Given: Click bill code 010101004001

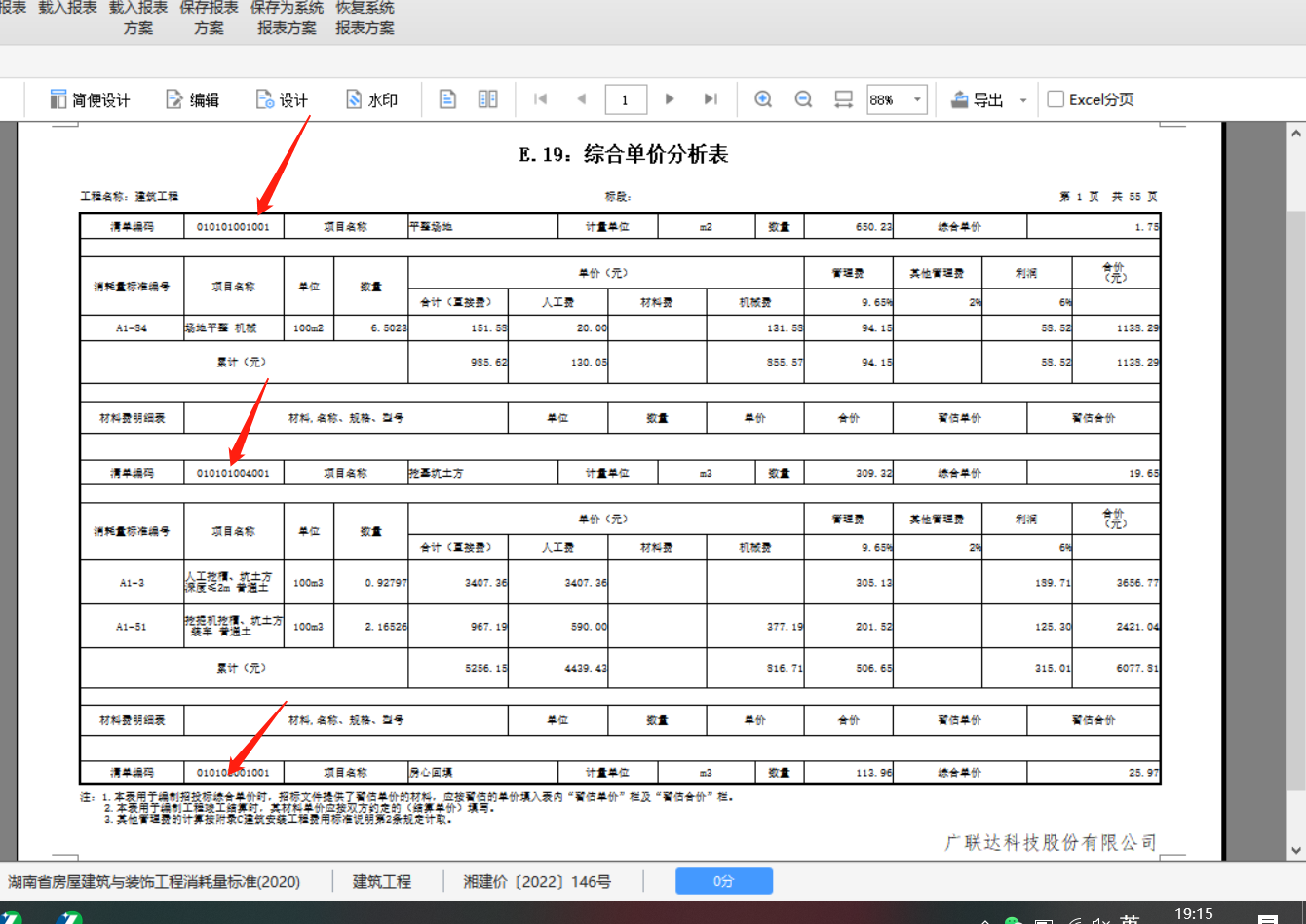Looking at the screenshot, I should tap(233, 473).
